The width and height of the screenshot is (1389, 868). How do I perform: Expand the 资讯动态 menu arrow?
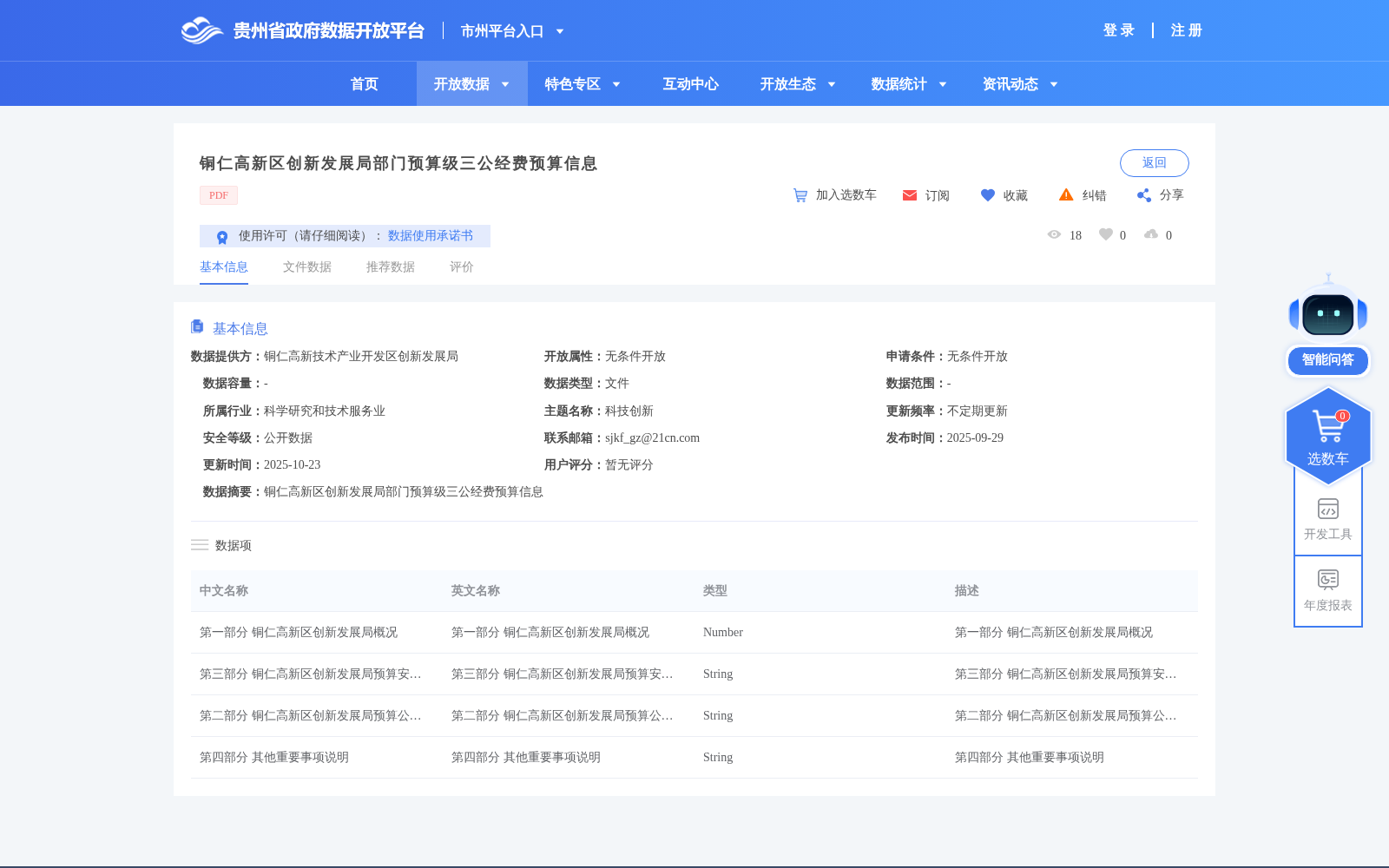tap(1054, 84)
